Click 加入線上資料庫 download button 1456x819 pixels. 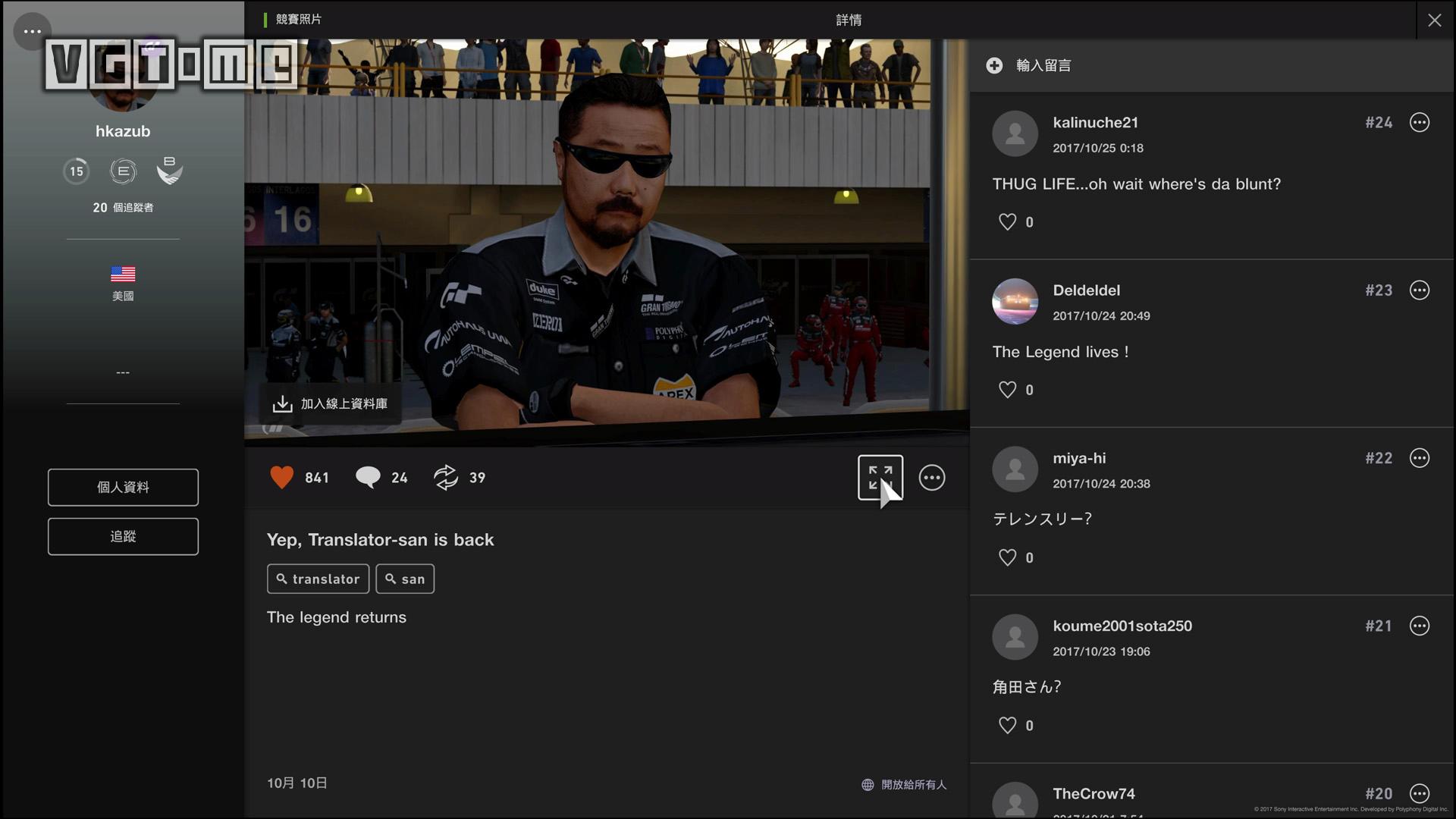coord(330,403)
